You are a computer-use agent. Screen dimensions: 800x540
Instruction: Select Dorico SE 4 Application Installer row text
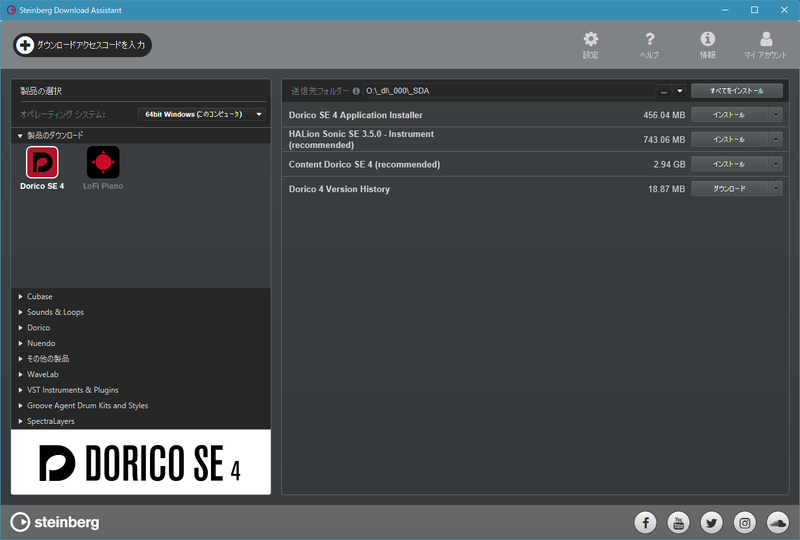click(x=356, y=115)
